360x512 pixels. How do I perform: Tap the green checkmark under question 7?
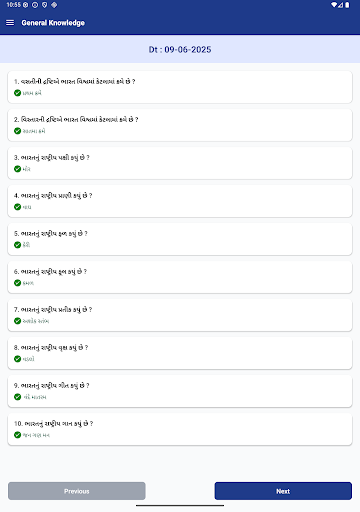coord(18,321)
